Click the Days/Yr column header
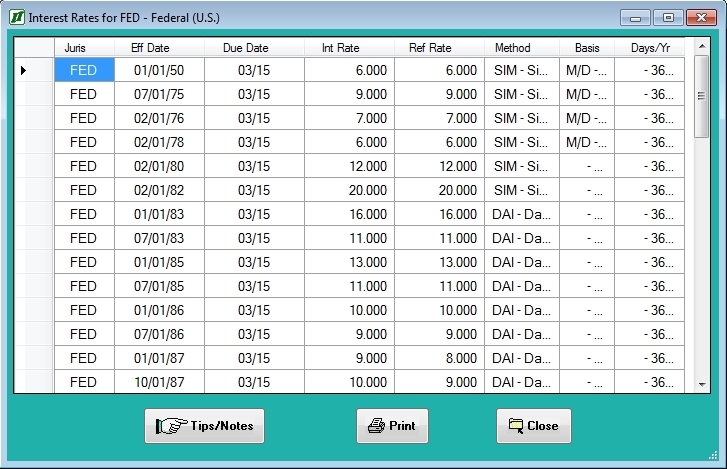This screenshot has height=469, width=727. pos(650,48)
